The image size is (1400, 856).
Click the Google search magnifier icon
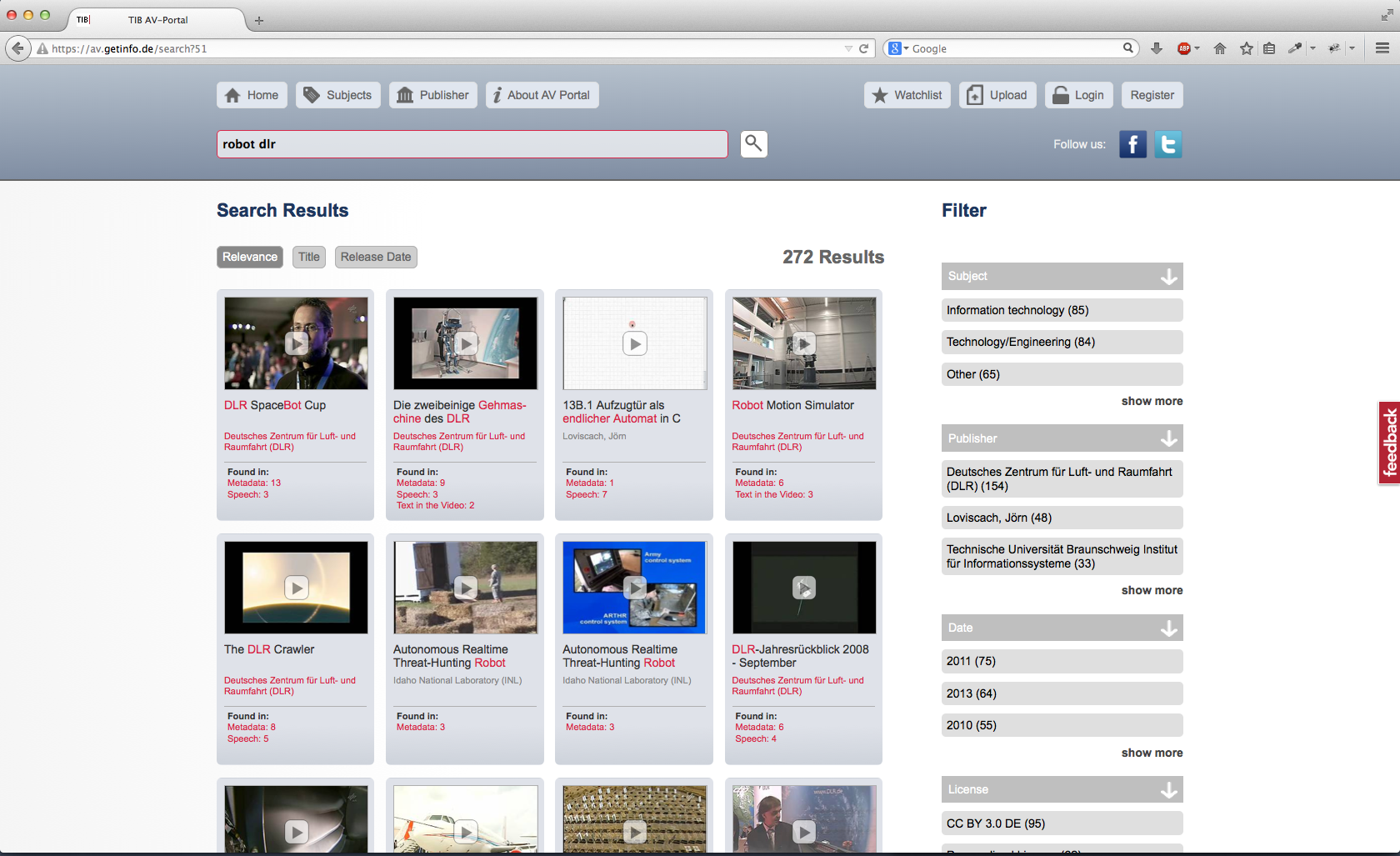[x=1128, y=48]
